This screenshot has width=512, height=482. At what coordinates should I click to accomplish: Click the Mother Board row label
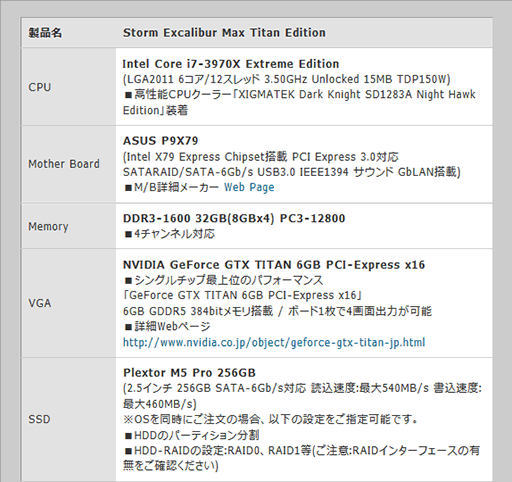point(64,164)
